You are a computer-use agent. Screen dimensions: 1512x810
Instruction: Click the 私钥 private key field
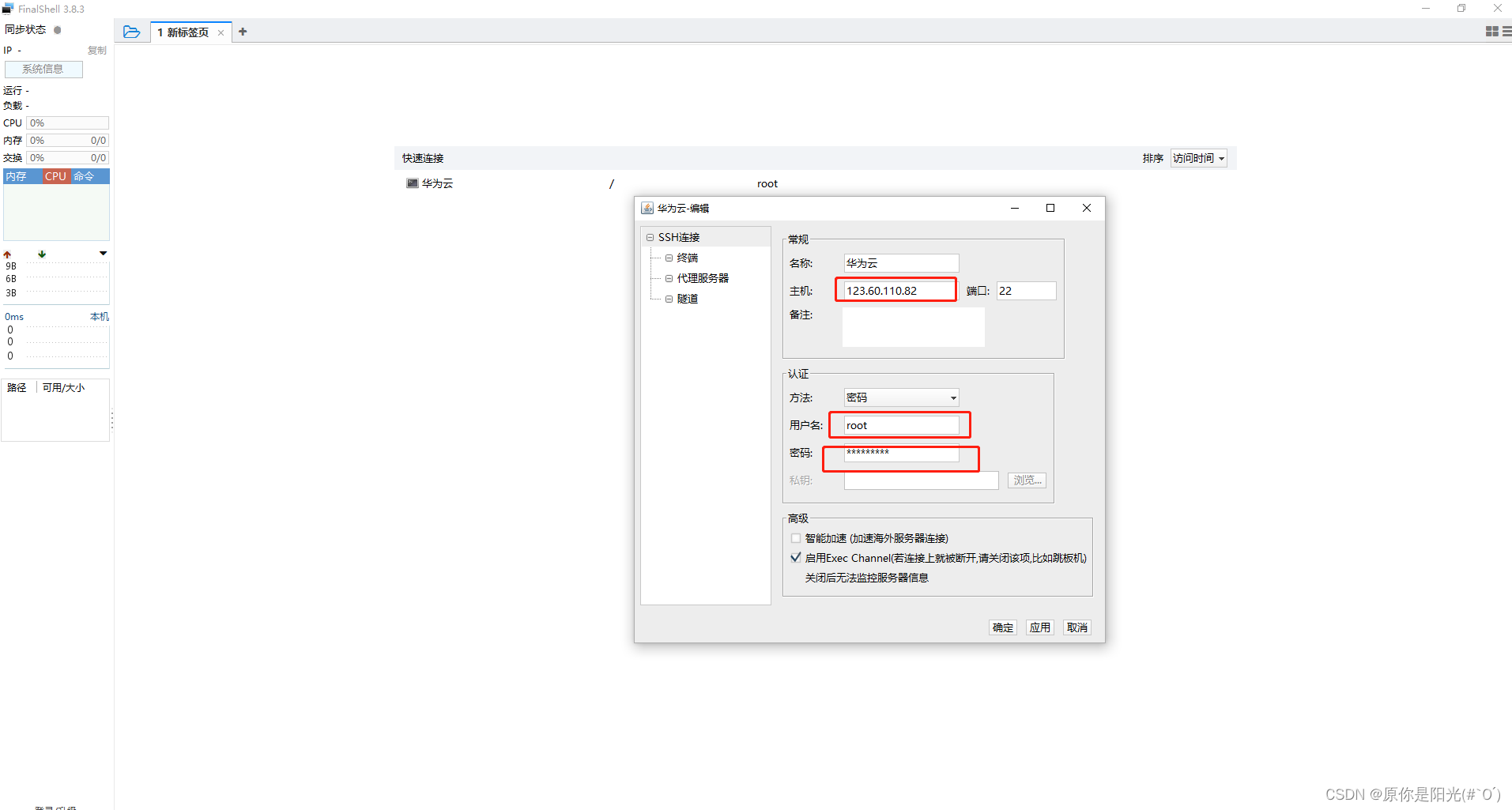pyautogui.click(x=921, y=480)
